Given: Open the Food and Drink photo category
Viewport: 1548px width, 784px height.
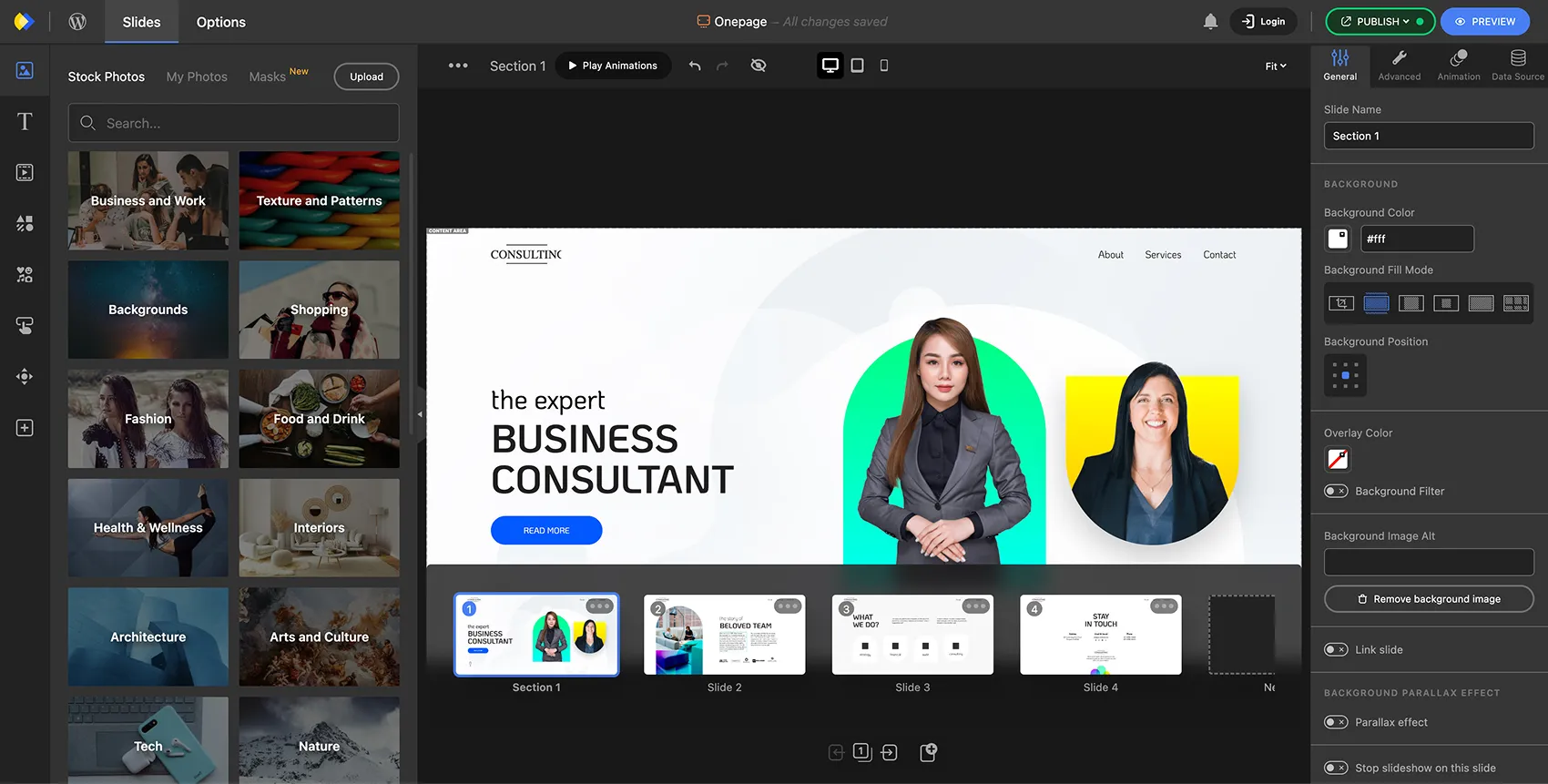Looking at the screenshot, I should [x=320, y=419].
